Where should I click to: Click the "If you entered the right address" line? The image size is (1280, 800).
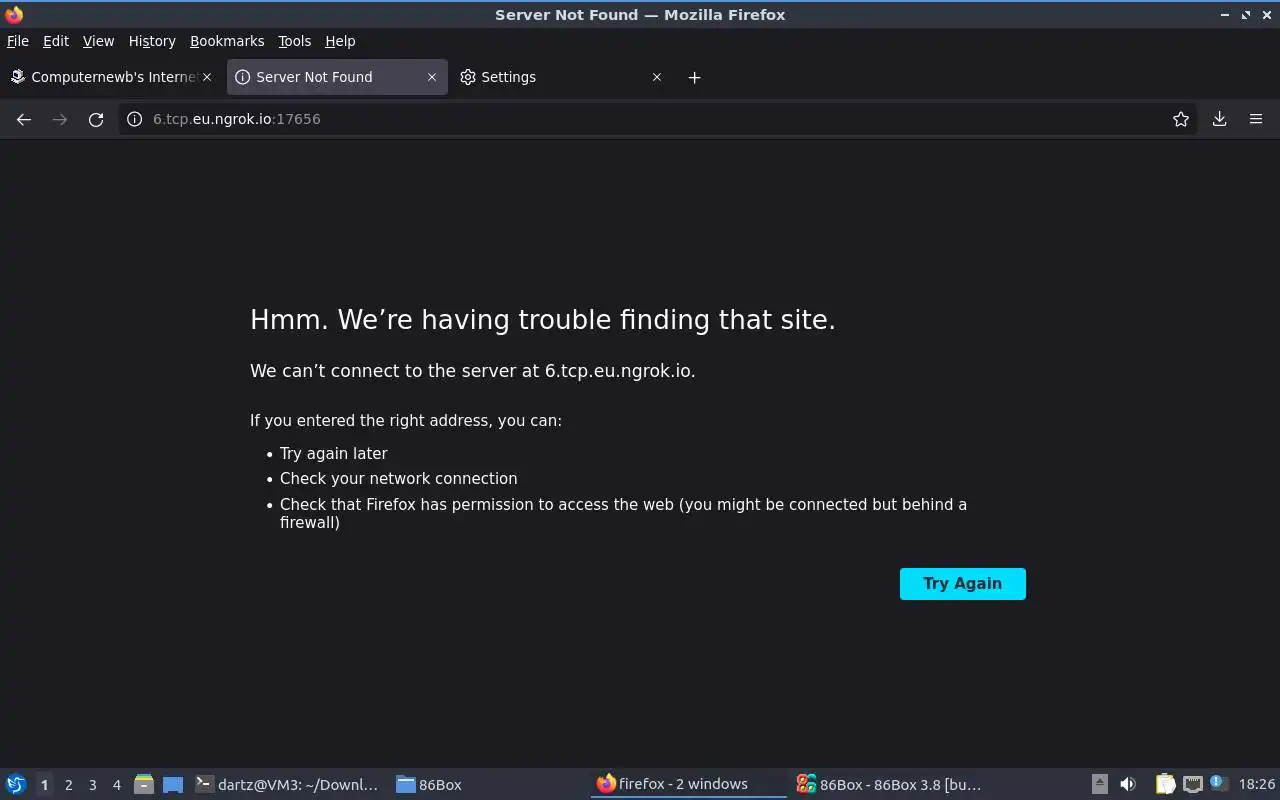406,421
